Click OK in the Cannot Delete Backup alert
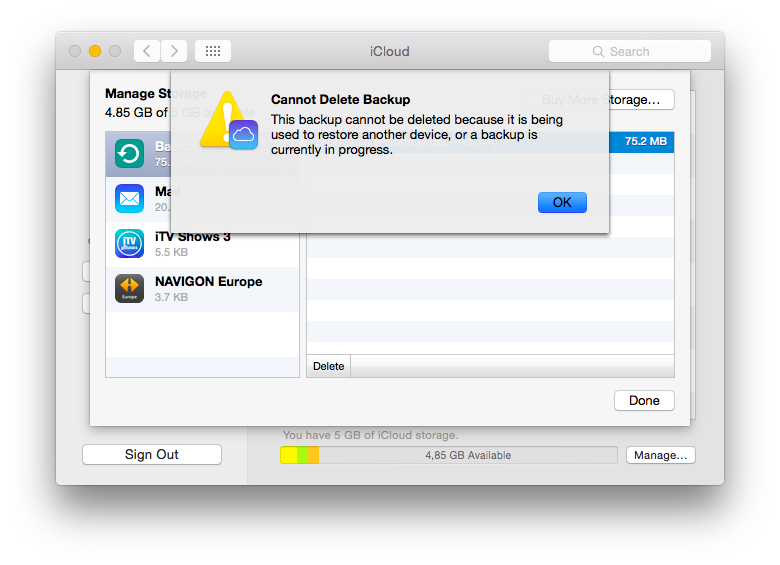The width and height of the screenshot is (780, 565). pos(562,202)
